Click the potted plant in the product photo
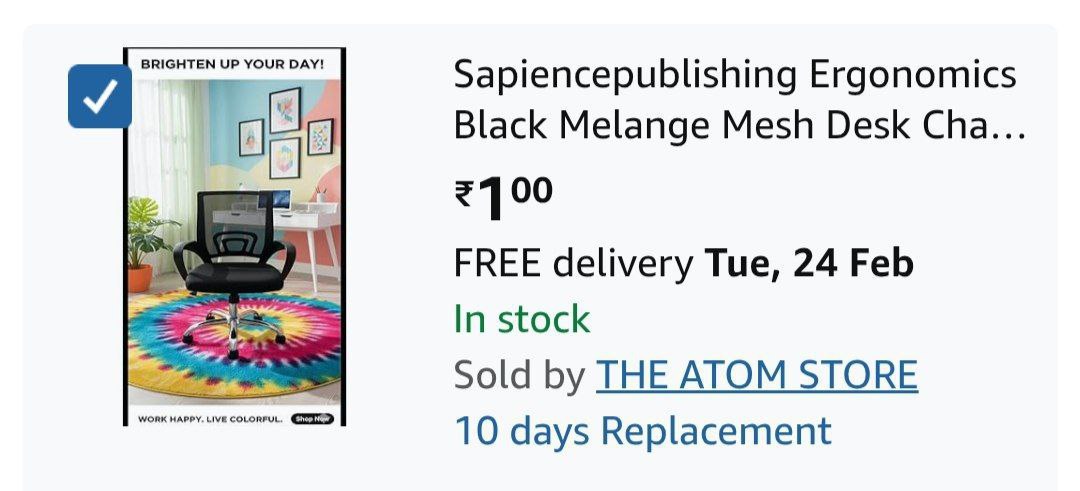Viewport: 1080px width, 491px height. point(146,242)
